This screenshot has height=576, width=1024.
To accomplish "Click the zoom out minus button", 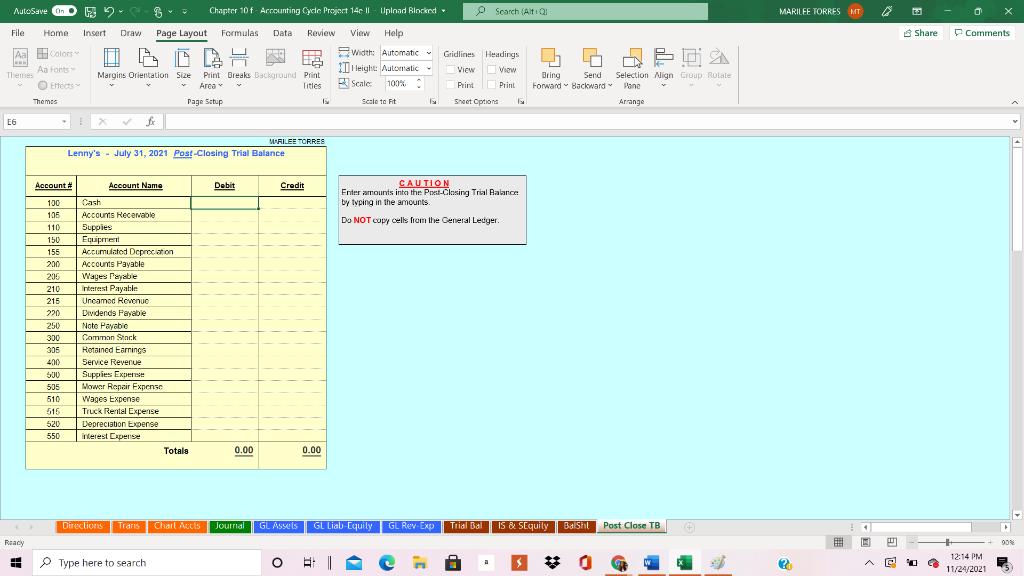I will click(912, 542).
